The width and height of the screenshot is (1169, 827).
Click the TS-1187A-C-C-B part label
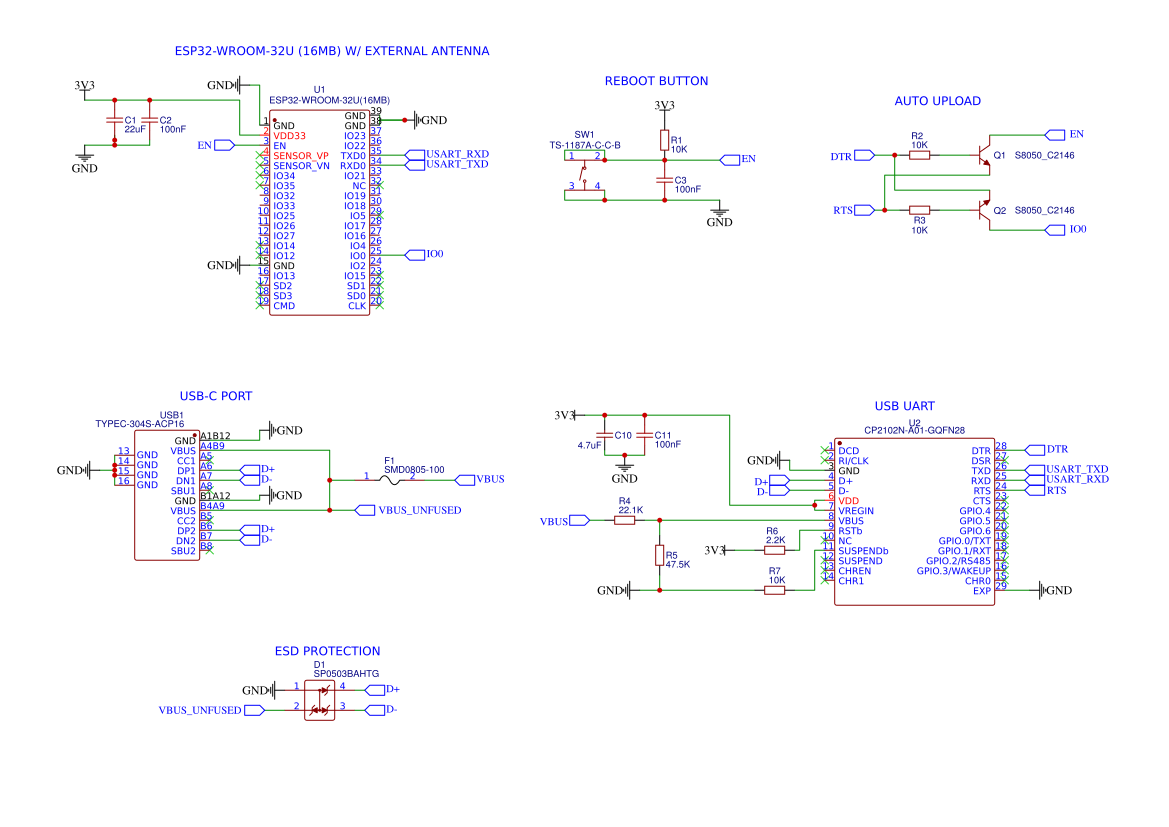pos(585,145)
